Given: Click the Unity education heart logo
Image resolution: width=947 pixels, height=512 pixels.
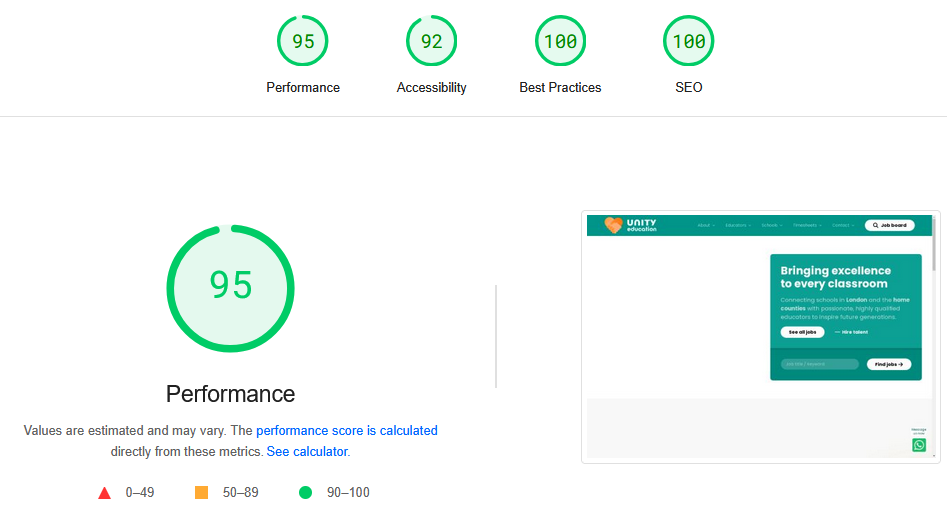Looking at the screenshot, I should (x=613, y=226).
